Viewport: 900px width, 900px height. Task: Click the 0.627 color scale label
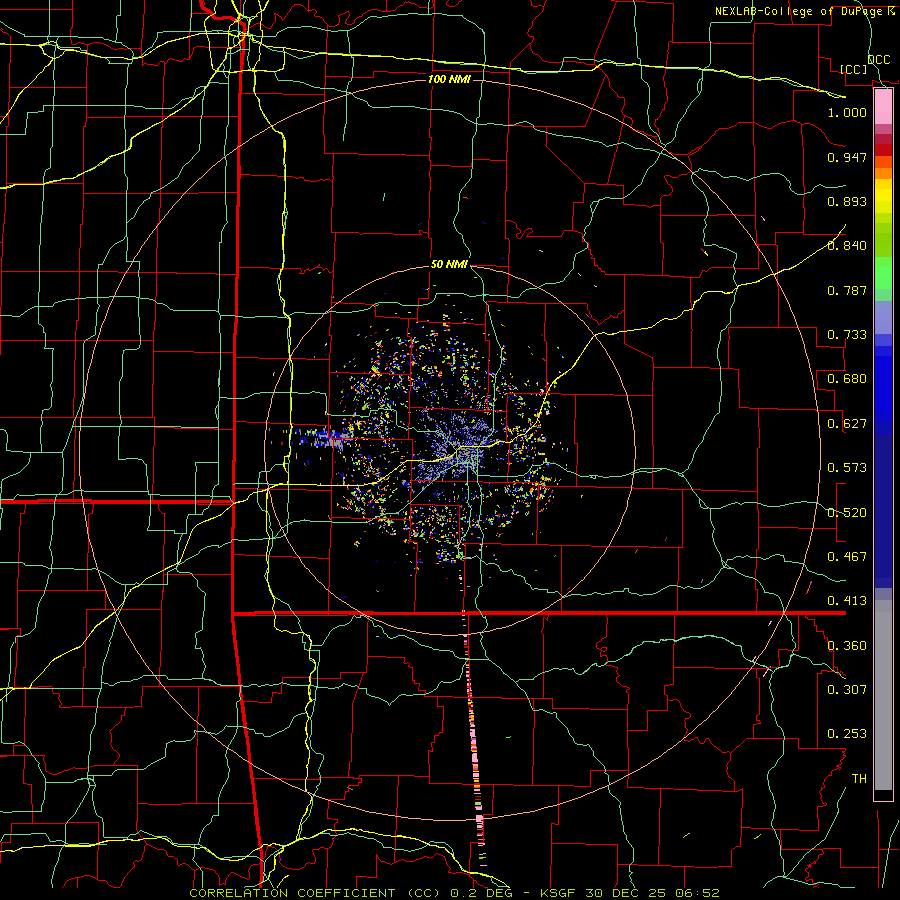click(847, 424)
